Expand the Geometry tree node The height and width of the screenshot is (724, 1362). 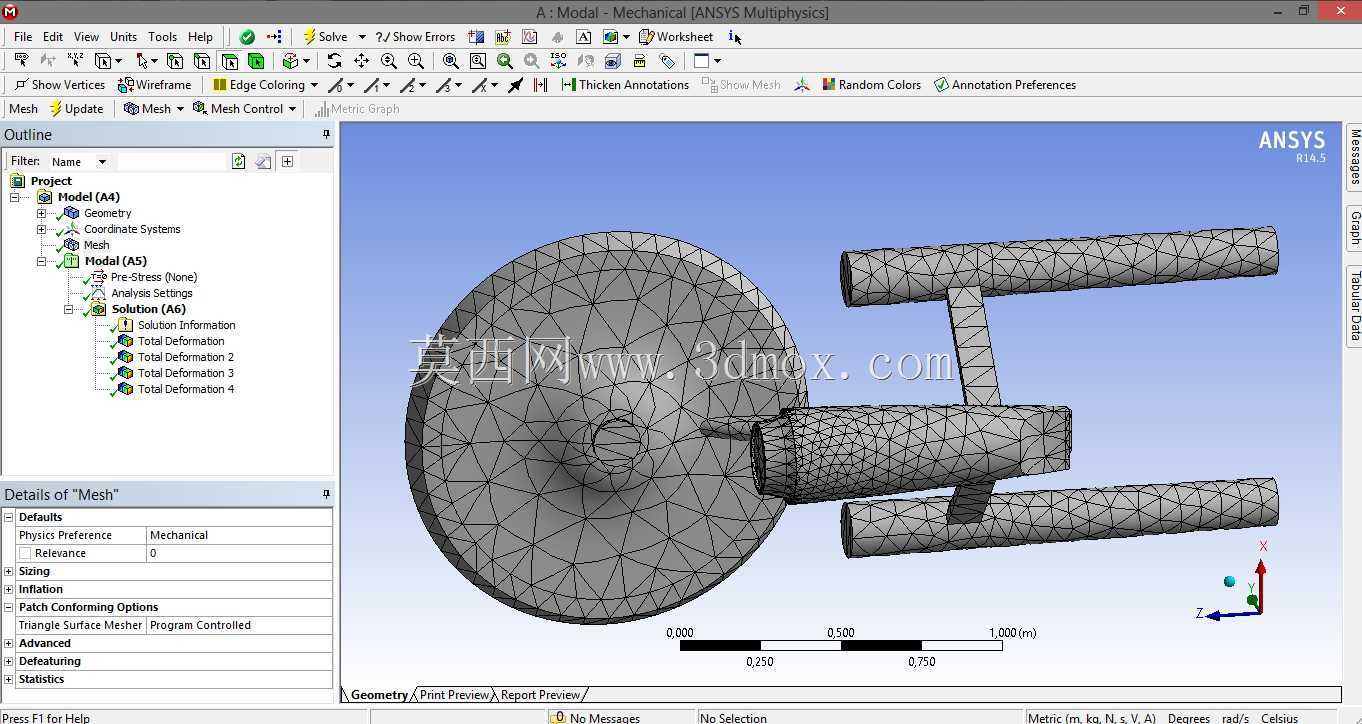point(42,213)
